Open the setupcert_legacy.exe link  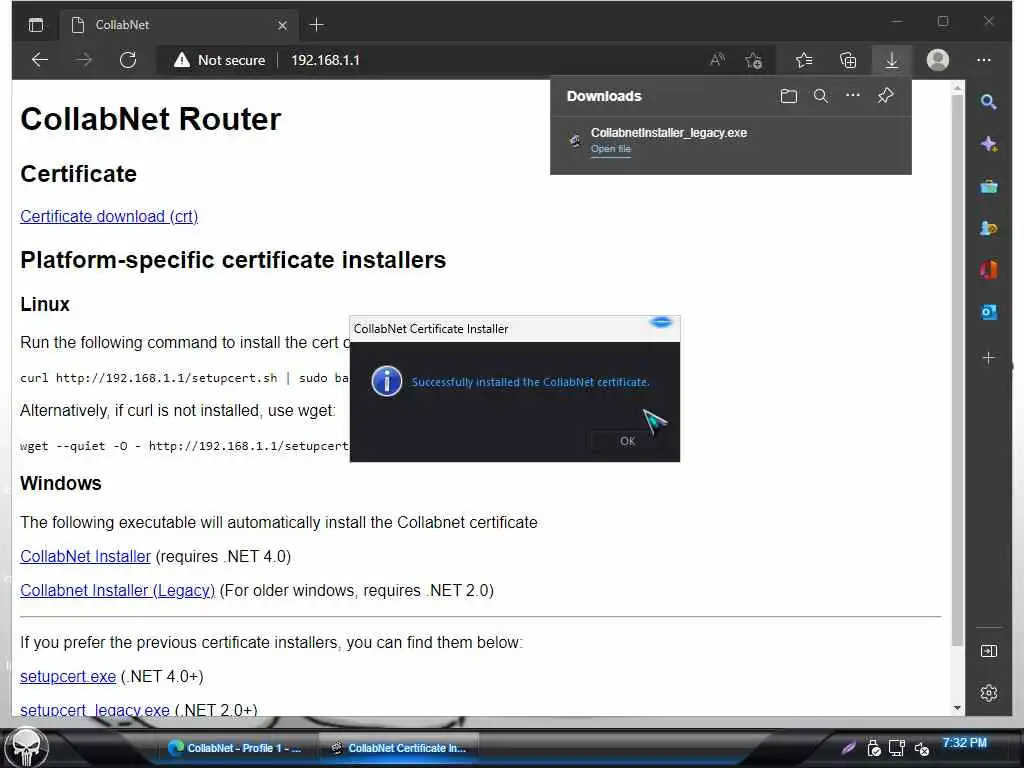pos(95,710)
